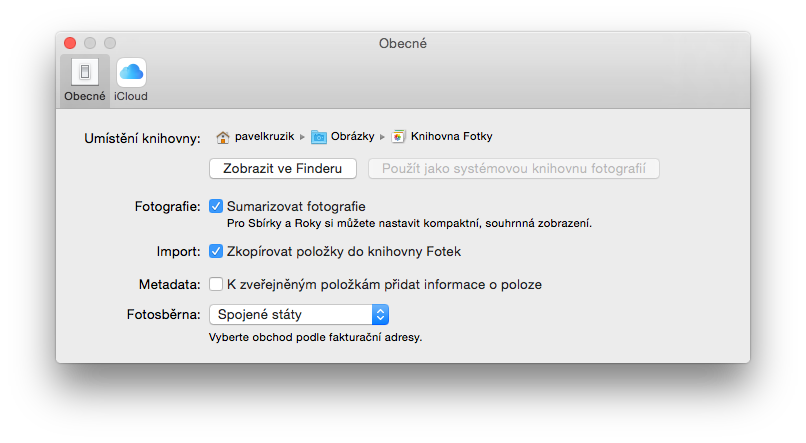Image resolution: width=806 pixels, height=443 pixels.
Task: Click the Obrázky folder icon in path
Action: point(319,137)
